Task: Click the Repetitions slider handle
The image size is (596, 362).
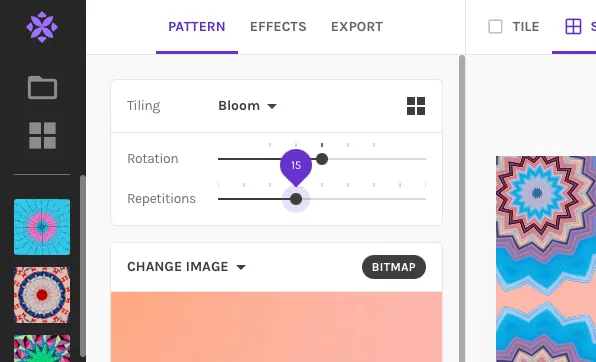Action: 296,199
